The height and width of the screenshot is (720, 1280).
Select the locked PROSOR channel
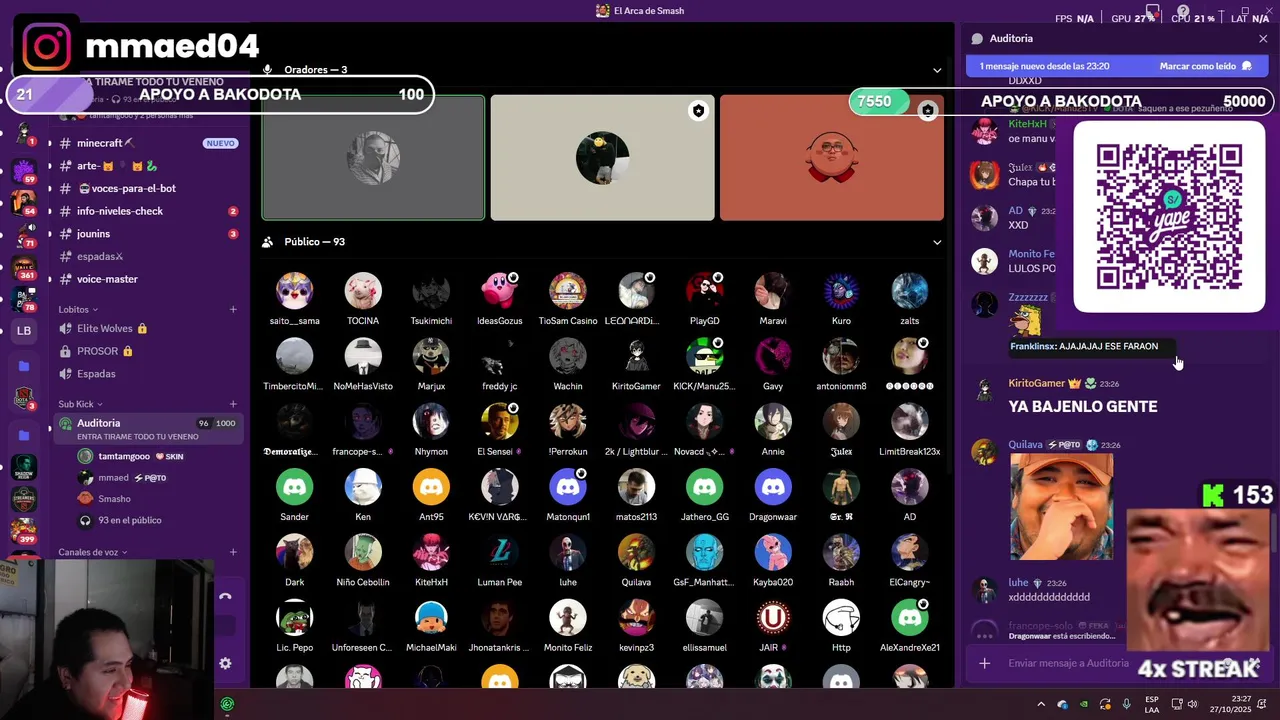[150, 351]
